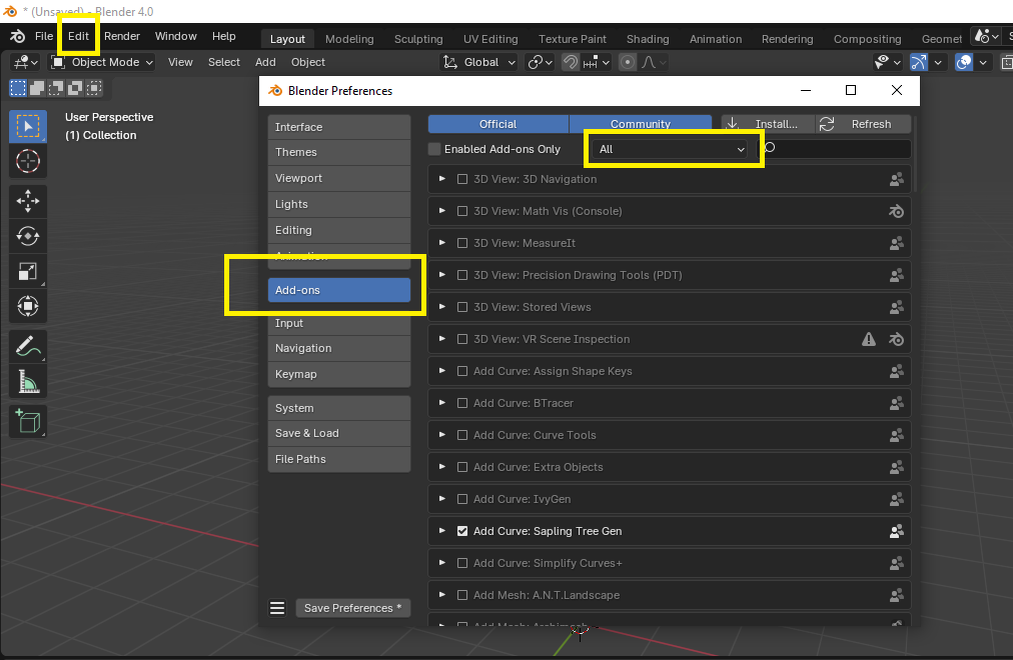The width and height of the screenshot is (1013, 660).
Task: Open the Edit menu
Action: pyautogui.click(x=78, y=36)
